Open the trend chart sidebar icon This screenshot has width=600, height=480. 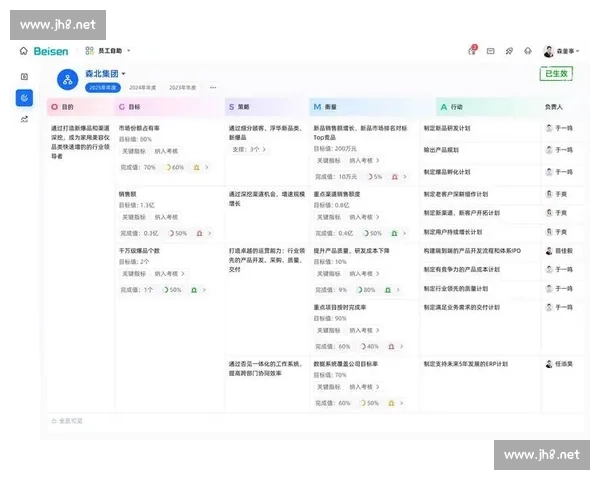pos(24,119)
